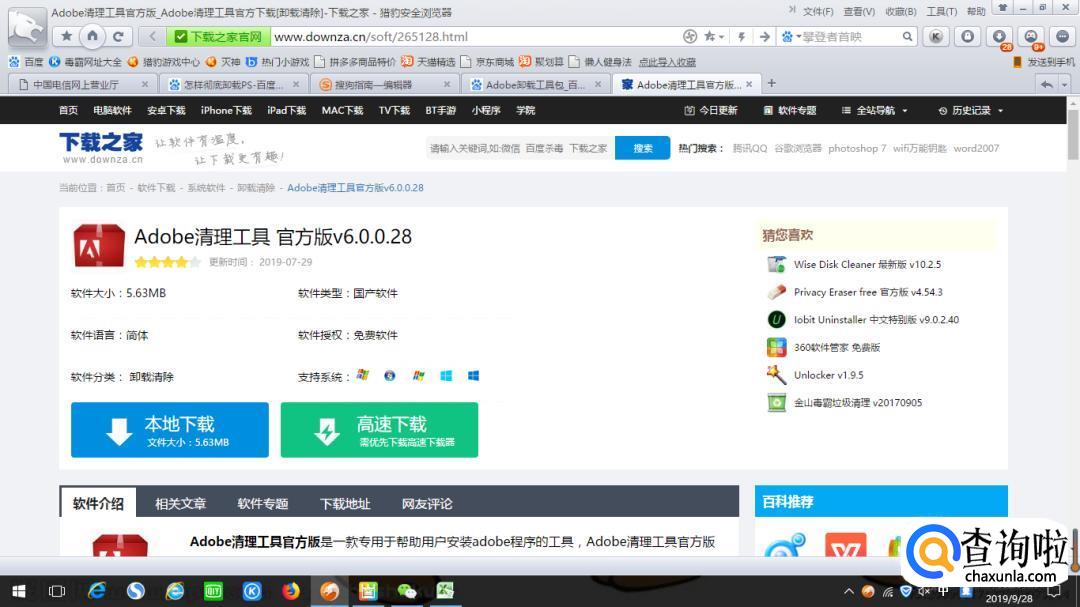Open Iobit Uninstaller recommendation
This screenshot has height=607, width=1080.
[x=876, y=320]
